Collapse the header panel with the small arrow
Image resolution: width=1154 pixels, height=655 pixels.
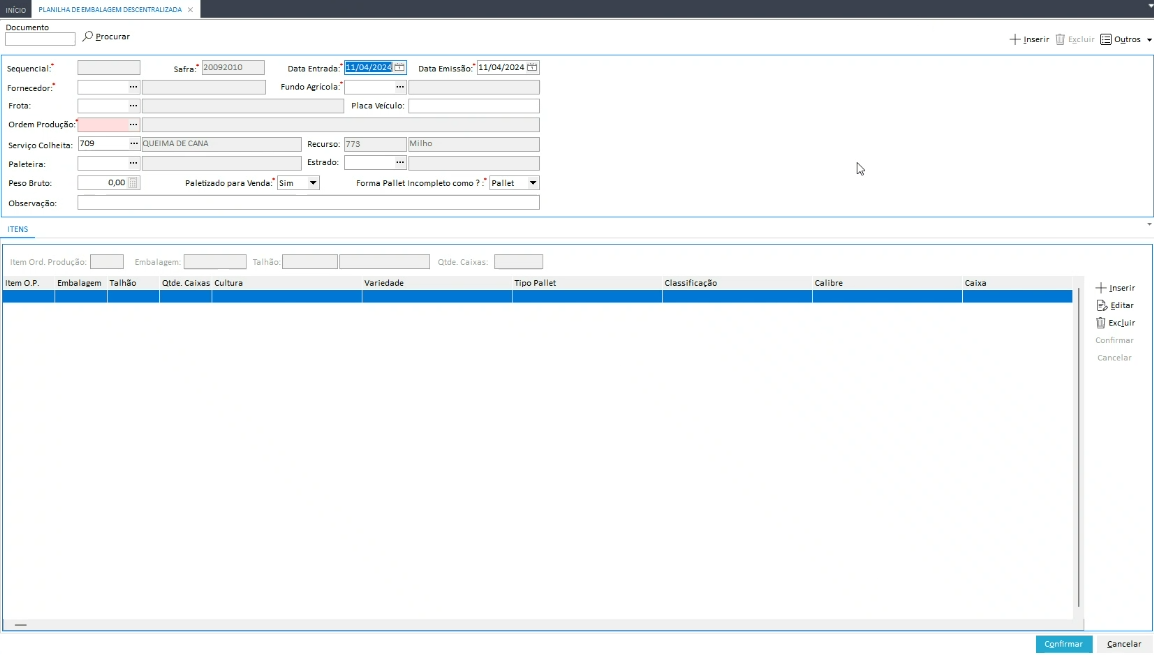point(1149,224)
